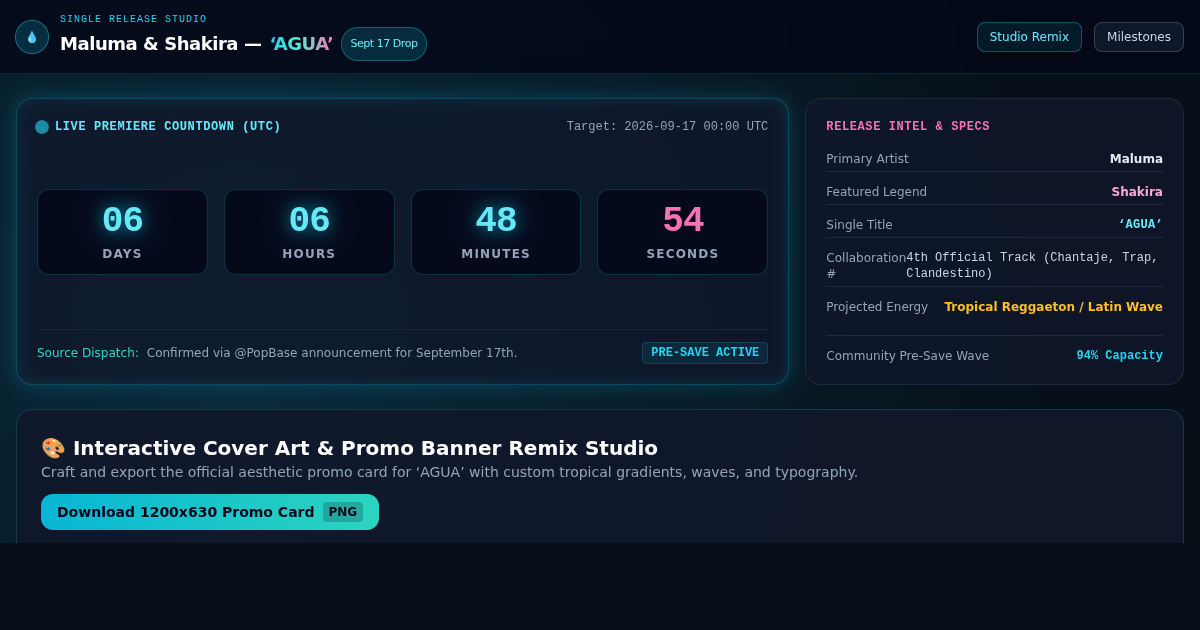Click the 'Maluma & Shakira — AGUA' page title
This screenshot has height=630, width=1200.
[x=196, y=44]
